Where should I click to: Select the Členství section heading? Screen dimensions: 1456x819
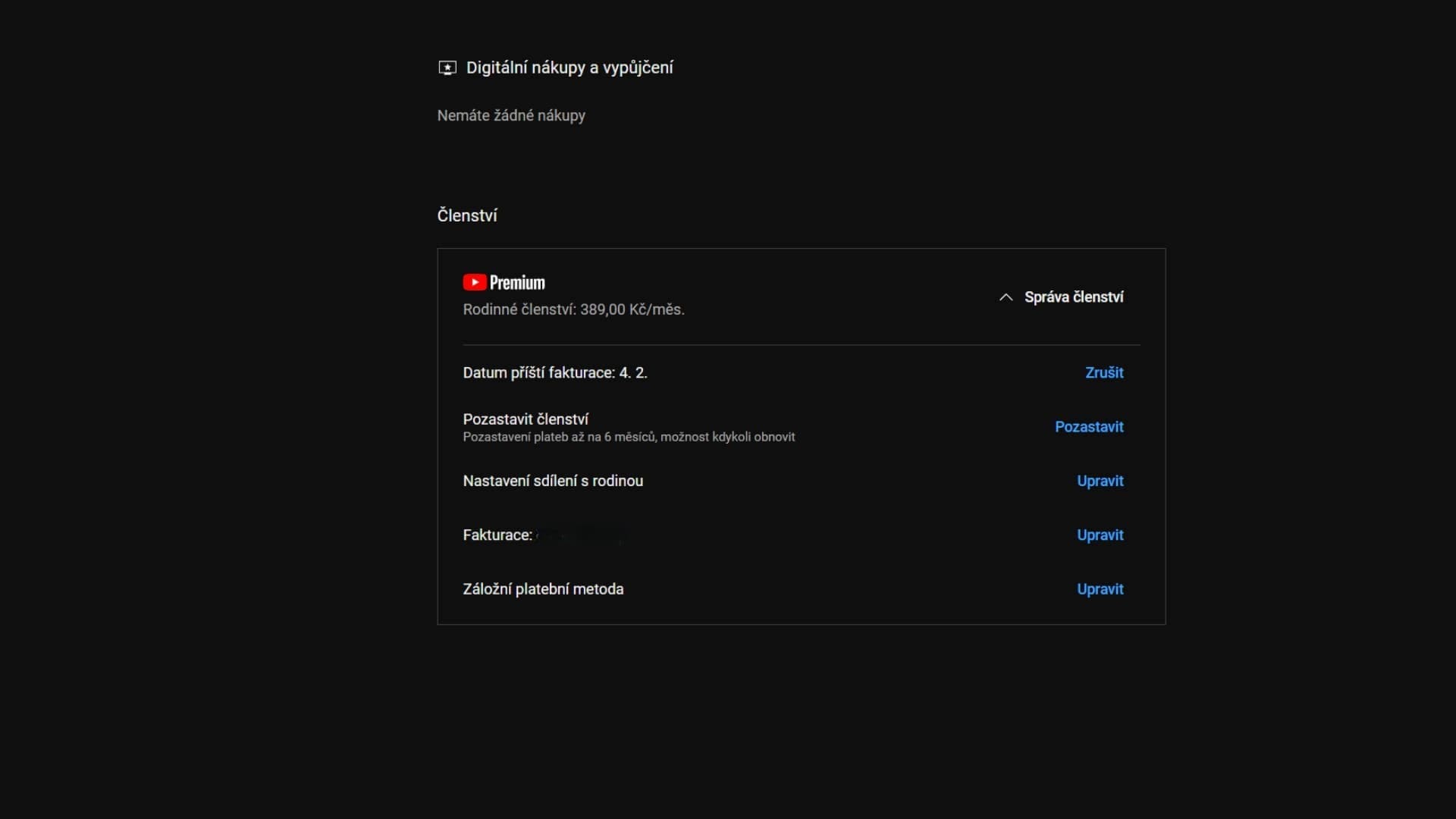(x=466, y=215)
